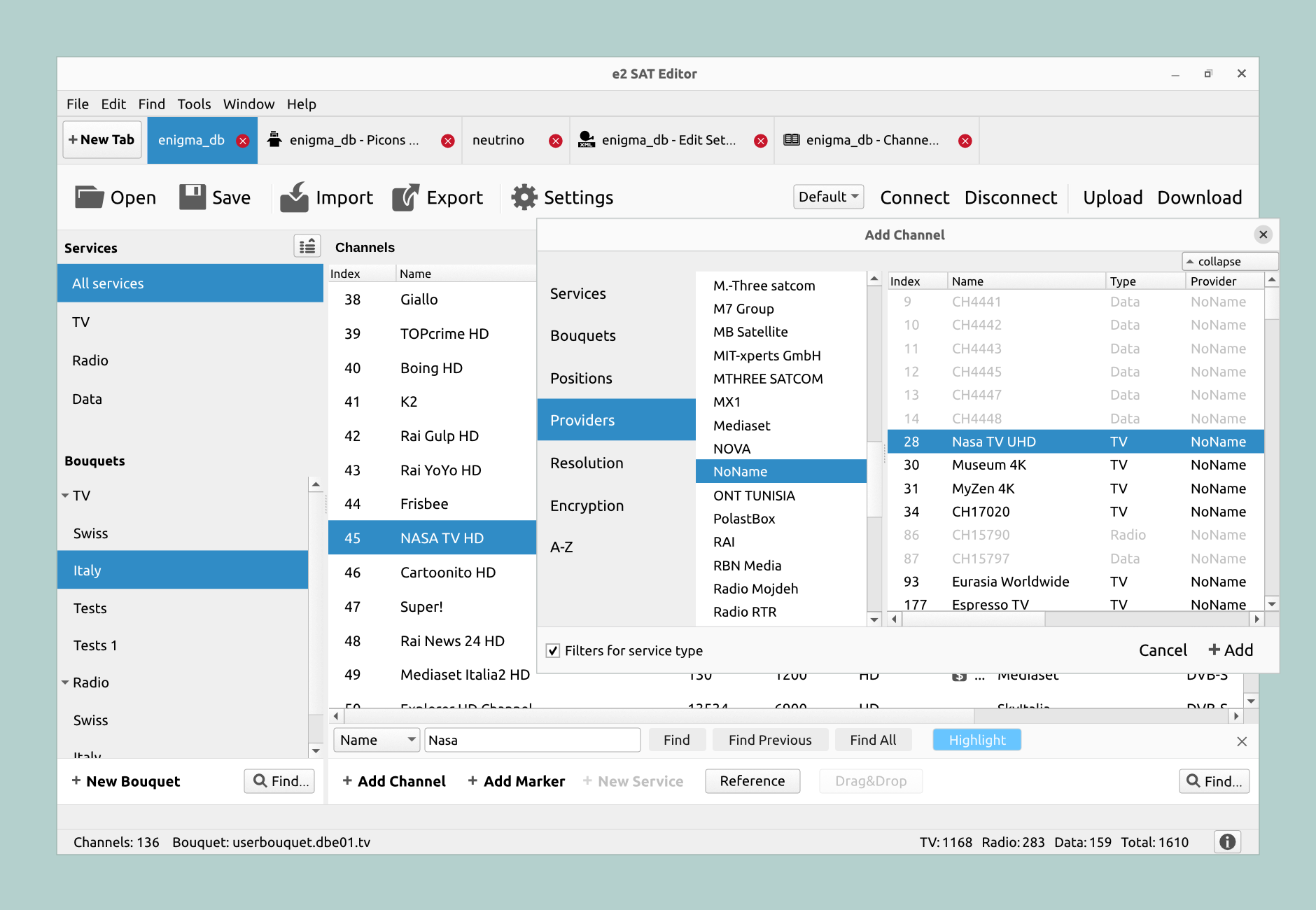1316x910 pixels.
Task: Toggle the Highlight search option
Action: [976, 739]
